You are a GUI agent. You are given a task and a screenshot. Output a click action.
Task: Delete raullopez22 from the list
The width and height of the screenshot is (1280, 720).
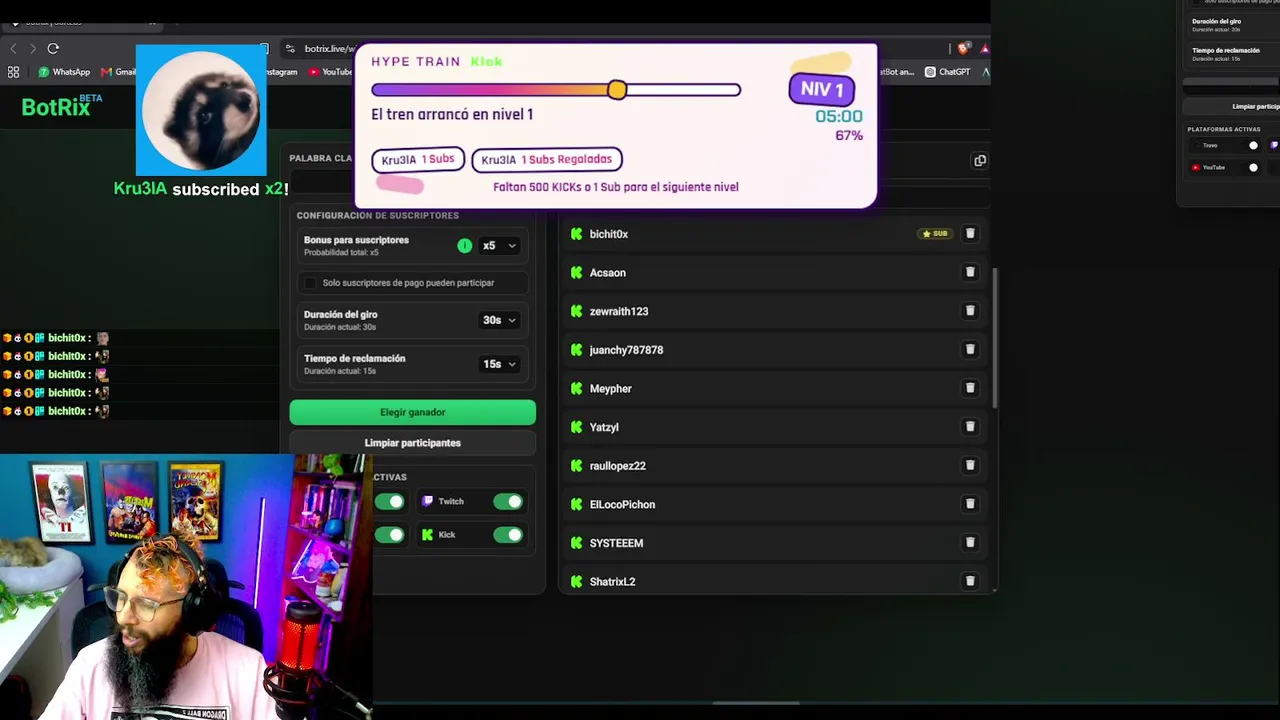pyautogui.click(x=970, y=466)
